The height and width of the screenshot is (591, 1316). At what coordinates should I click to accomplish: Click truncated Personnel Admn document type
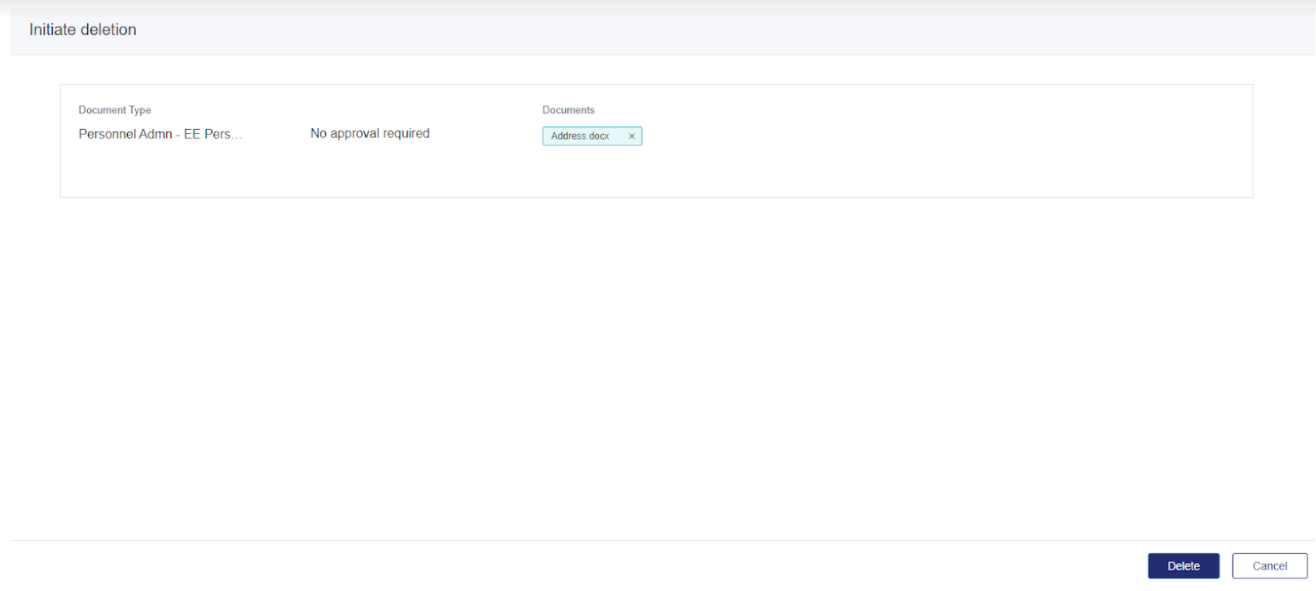(160, 134)
